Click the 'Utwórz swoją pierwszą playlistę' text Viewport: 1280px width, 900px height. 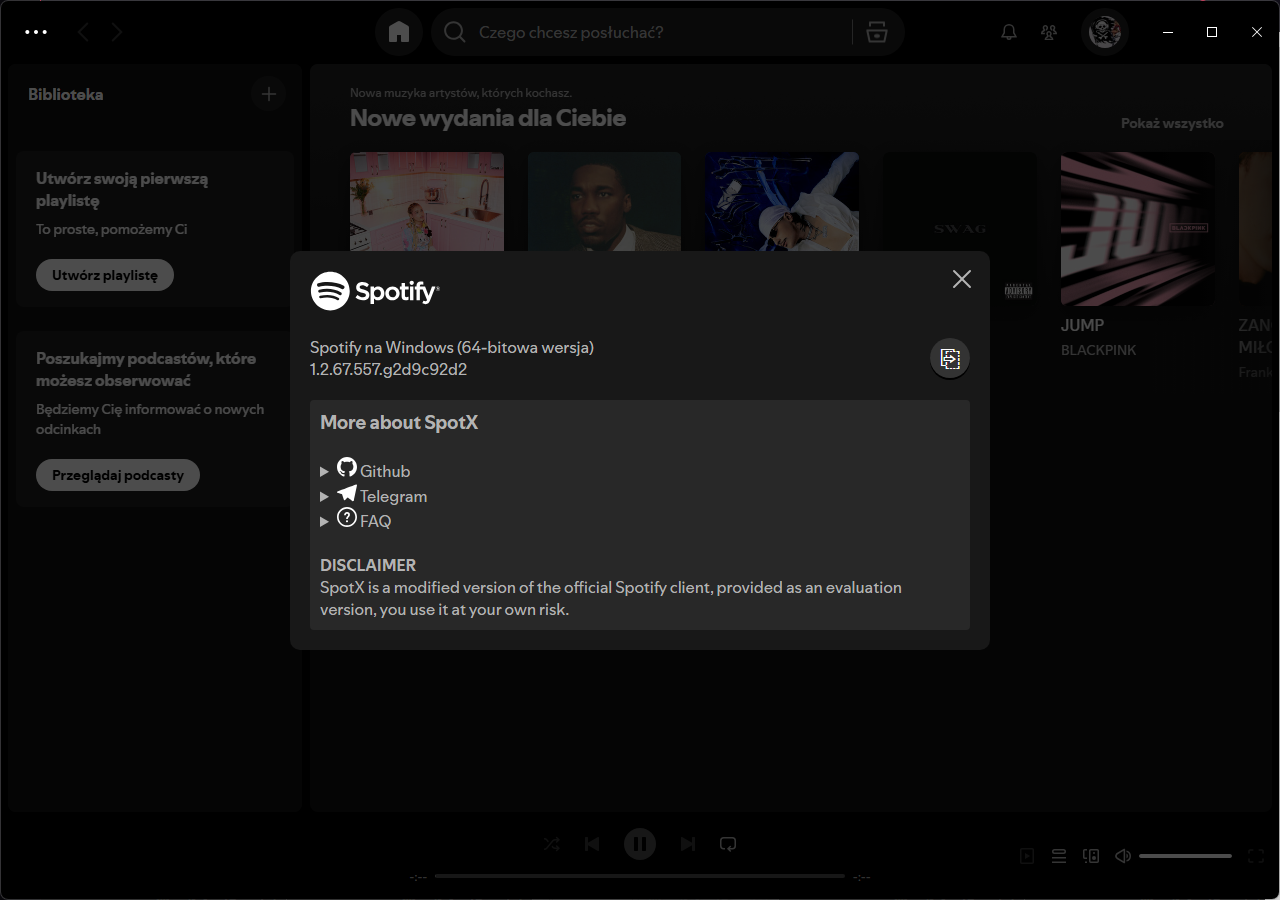pos(122,190)
